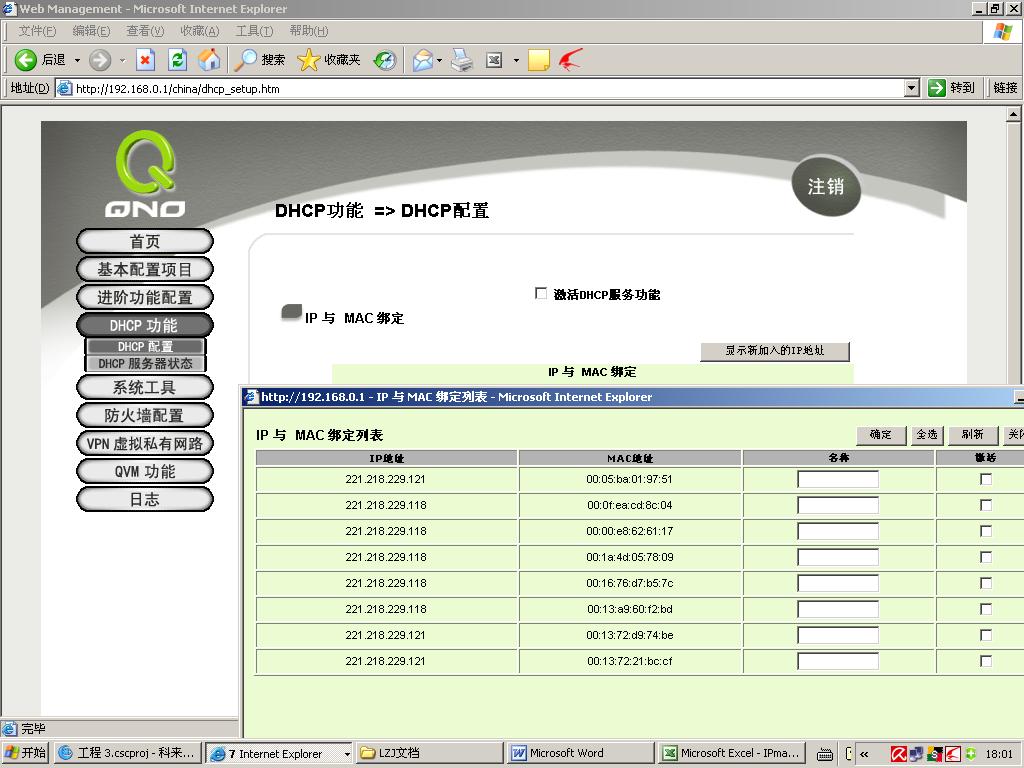Go to the browser Home page icon
This screenshot has width=1024, height=768.
coord(209,60)
